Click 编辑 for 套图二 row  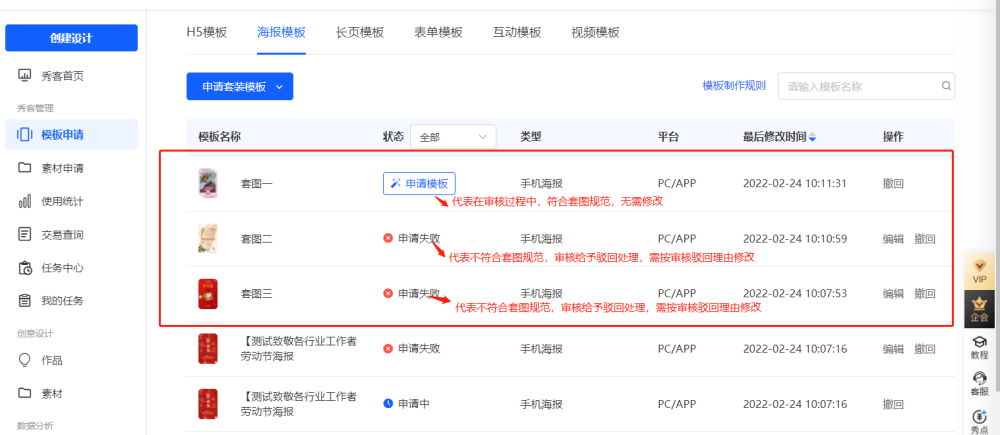[x=893, y=239]
